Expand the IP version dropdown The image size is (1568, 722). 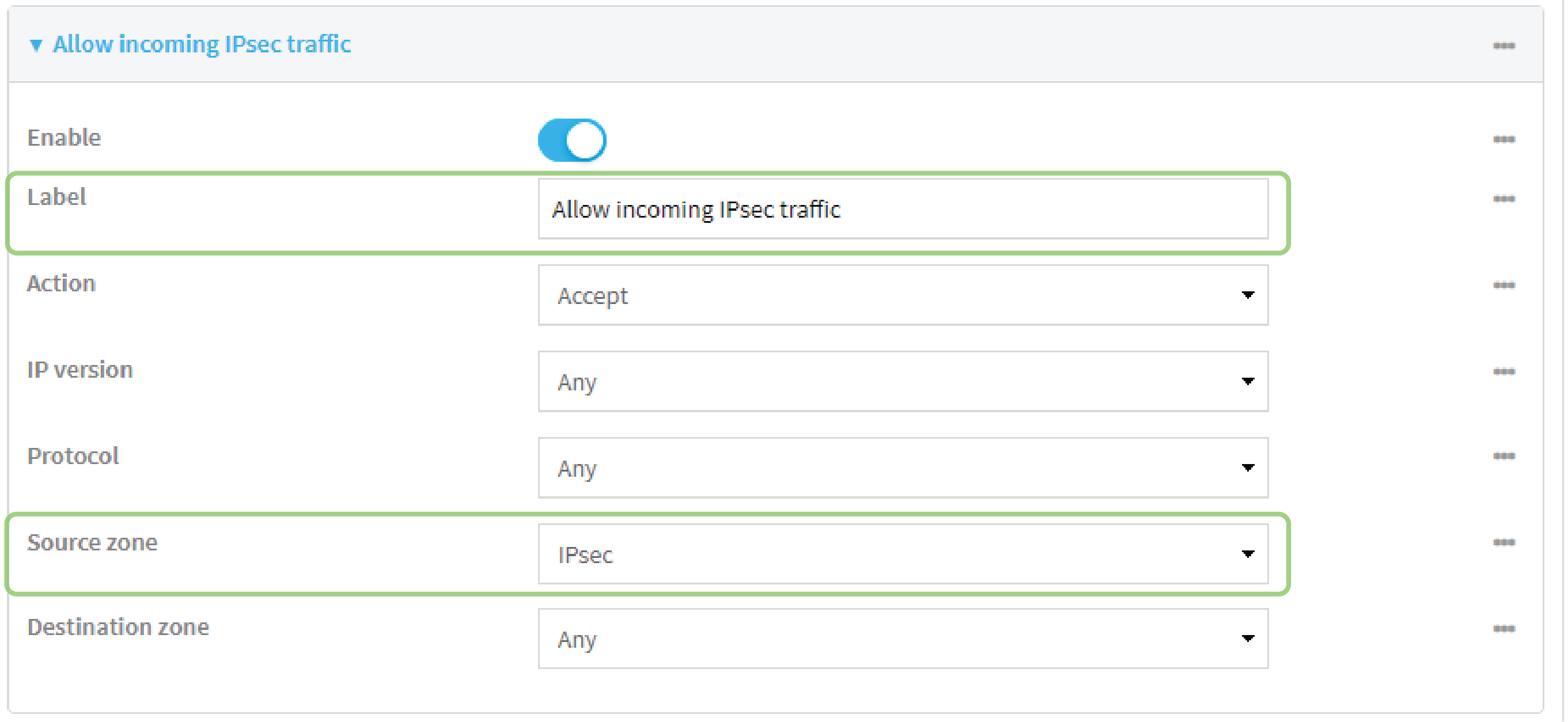[903, 381]
